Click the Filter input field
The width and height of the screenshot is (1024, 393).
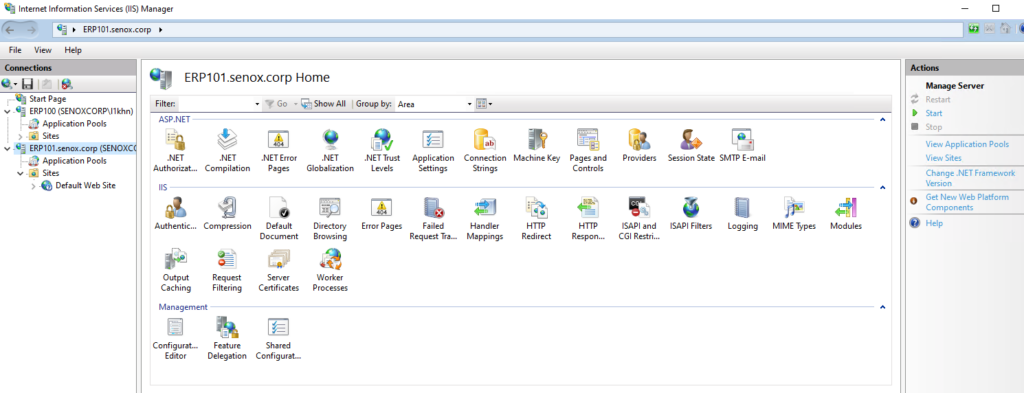point(216,104)
